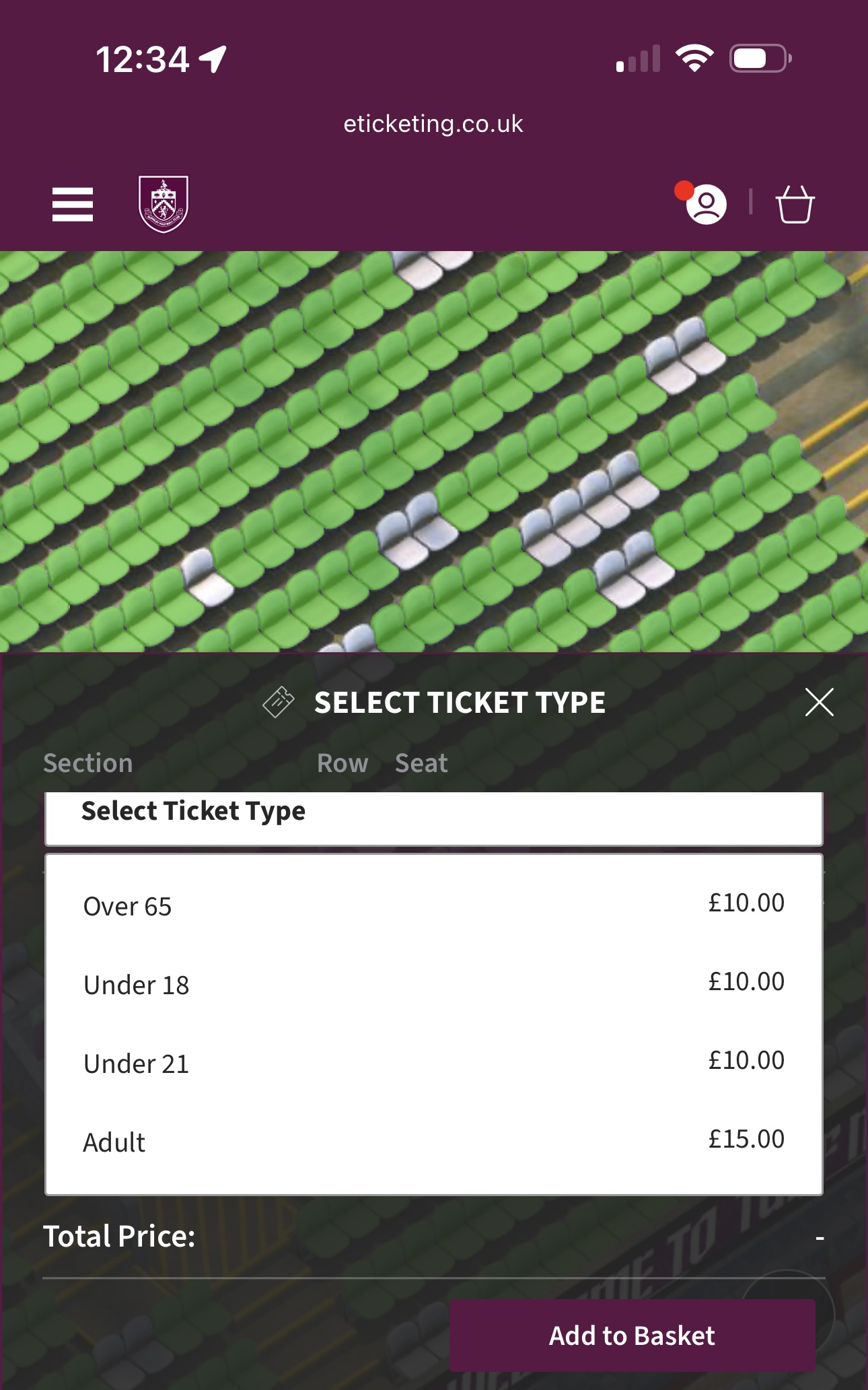Open the user account profile icon
868x1390 pixels.
[706, 205]
